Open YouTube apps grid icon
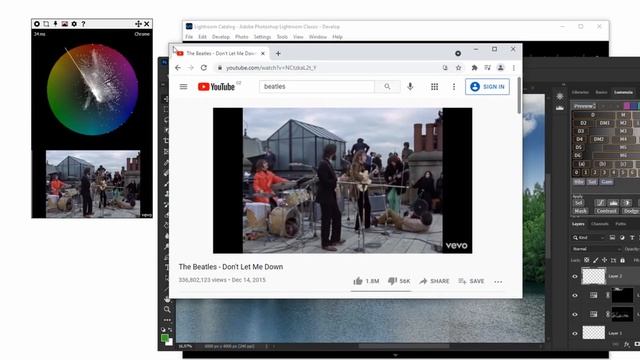Viewport: 640px width, 360px height. click(435, 87)
